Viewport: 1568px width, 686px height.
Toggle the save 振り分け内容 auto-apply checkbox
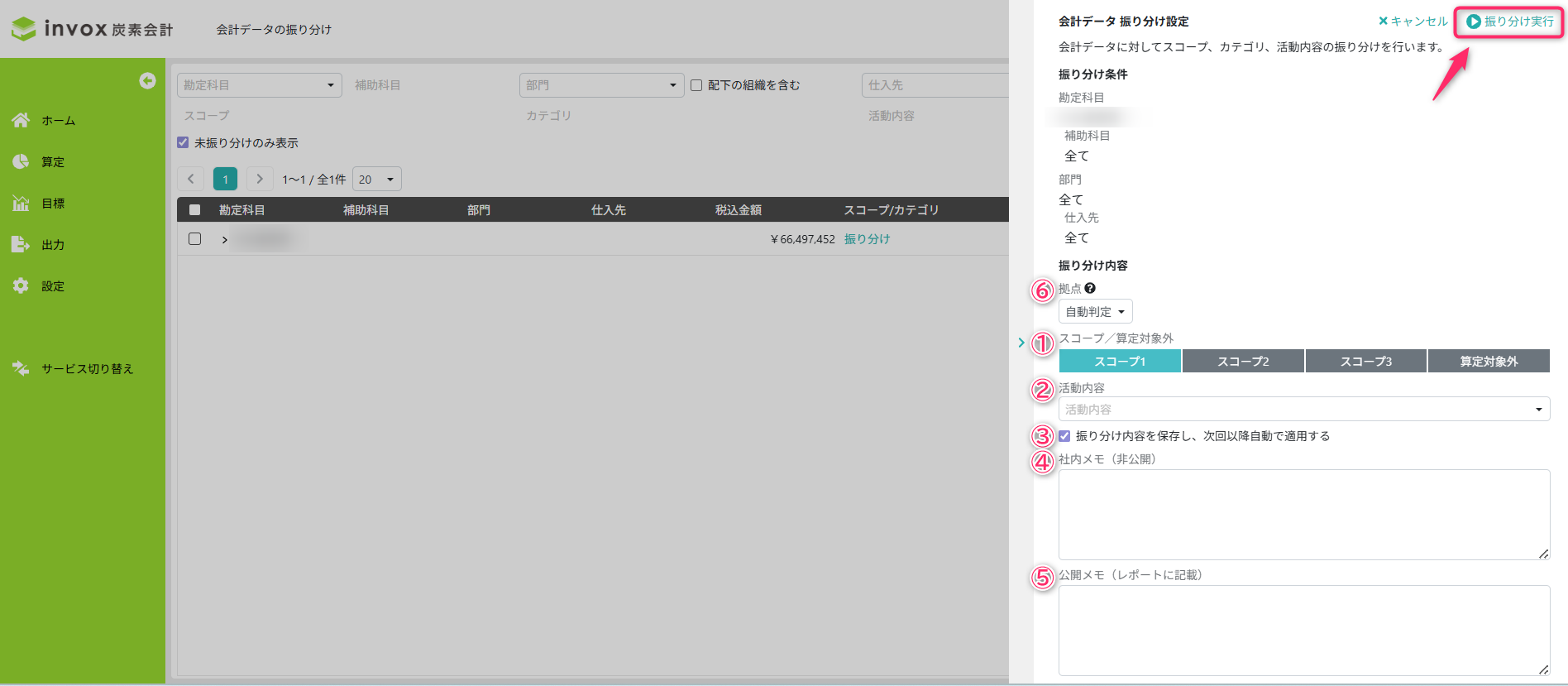click(x=1064, y=436)
